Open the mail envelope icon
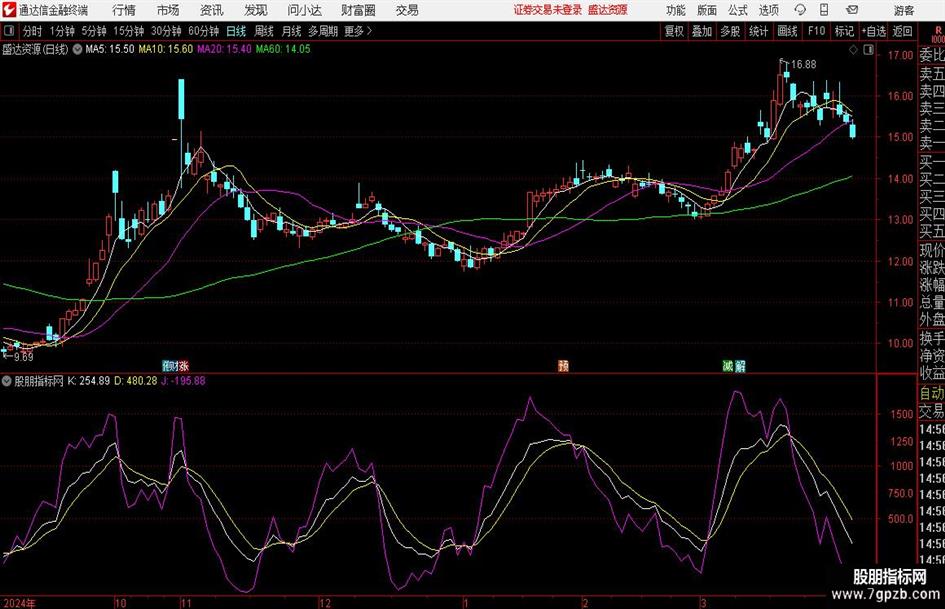945x609 pixels. click(x=852, y=10)
